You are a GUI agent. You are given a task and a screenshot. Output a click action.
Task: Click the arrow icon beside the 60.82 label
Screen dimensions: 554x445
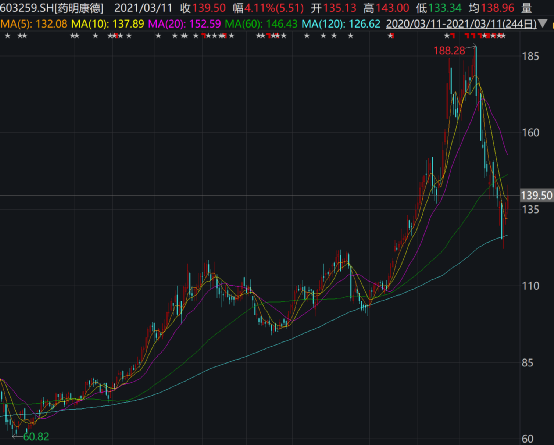pos(17,437)
